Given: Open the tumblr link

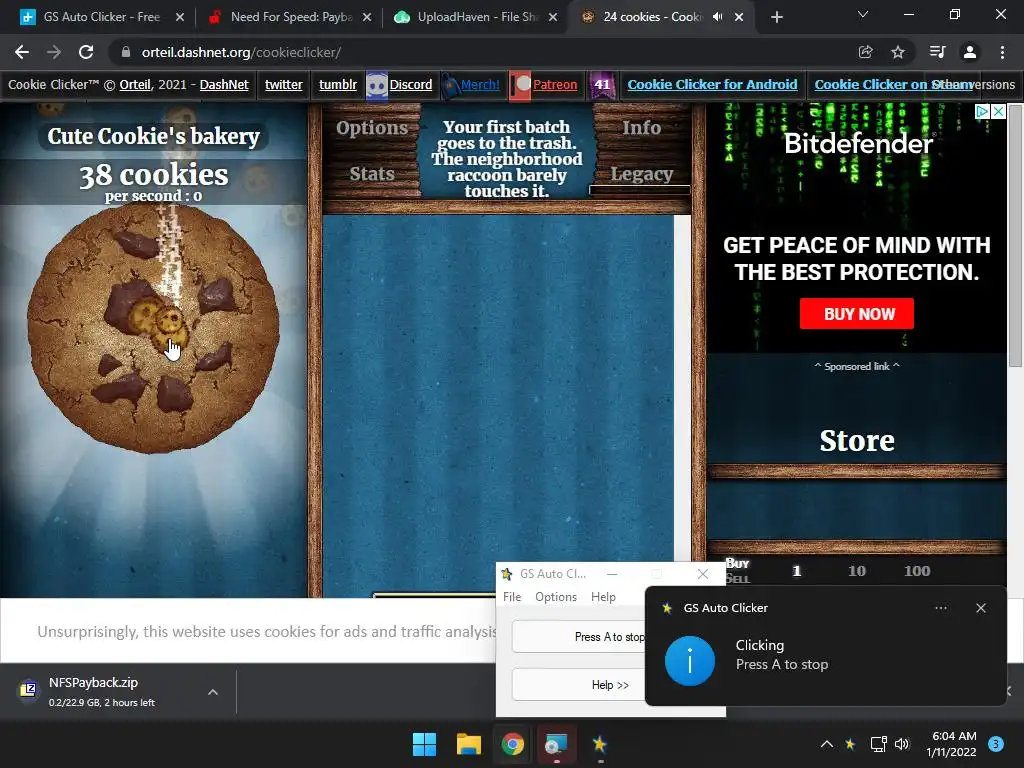Looking at the screenshot, I should tap(338, 85).
